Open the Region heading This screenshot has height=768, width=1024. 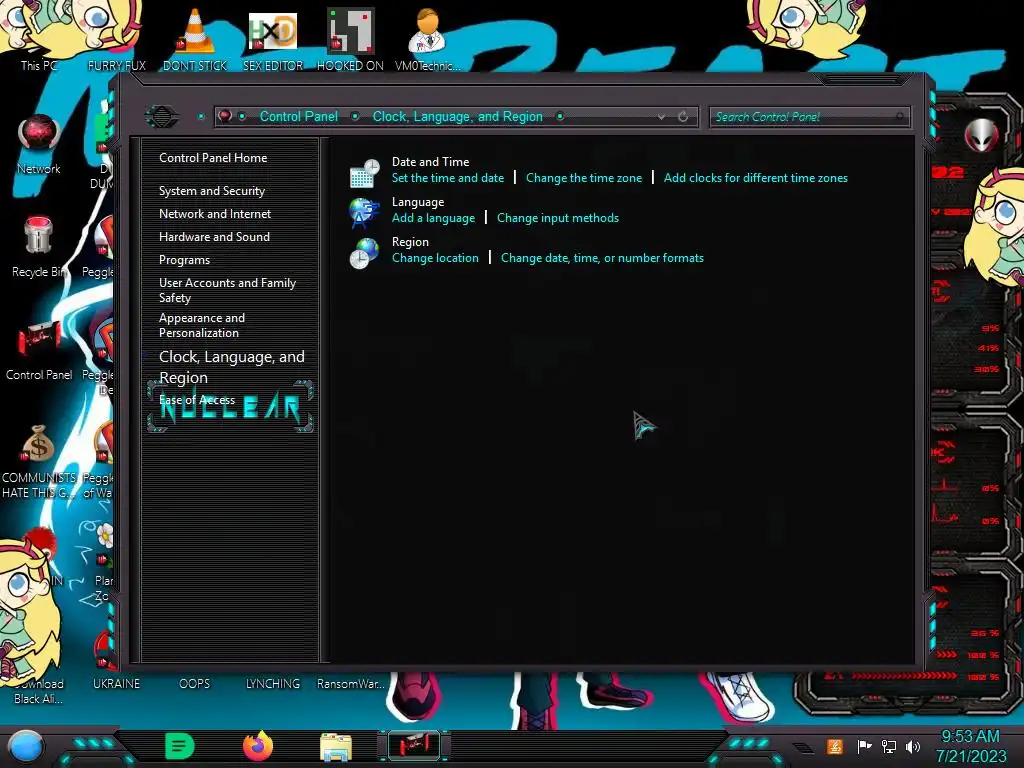410,242
